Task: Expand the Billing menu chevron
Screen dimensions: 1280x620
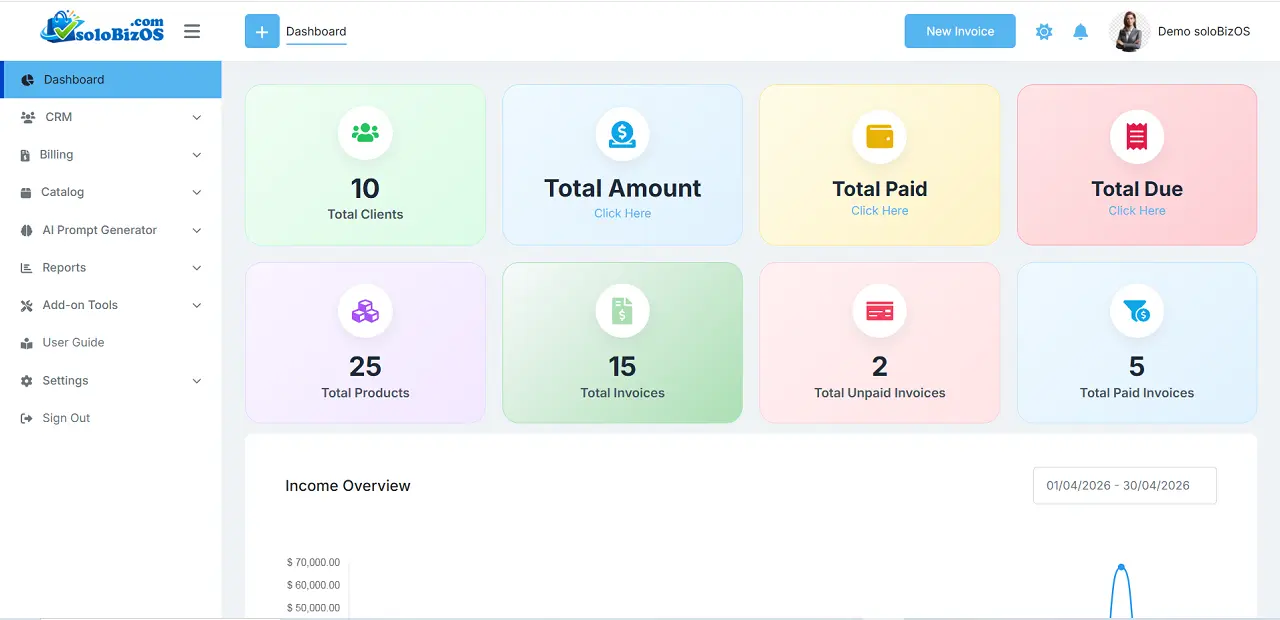Action: coord(196,155)
